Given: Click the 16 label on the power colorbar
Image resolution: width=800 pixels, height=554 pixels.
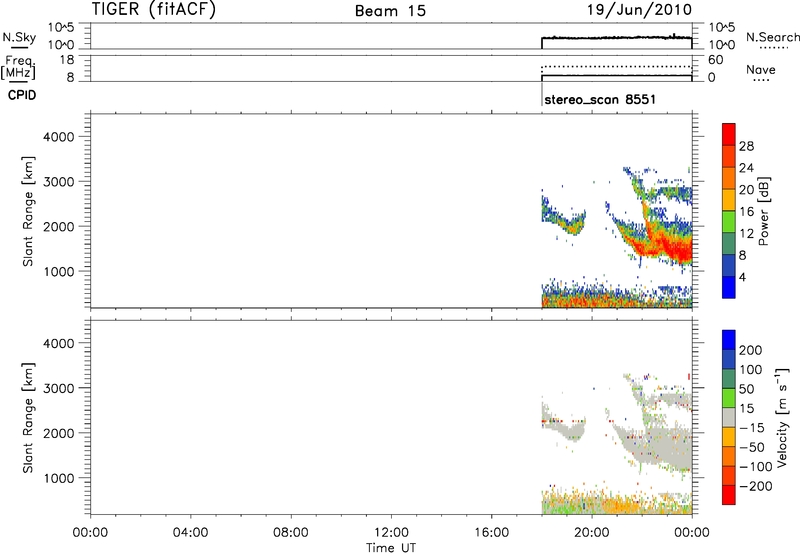Looking at the screenshot, I should click(746, 212).
